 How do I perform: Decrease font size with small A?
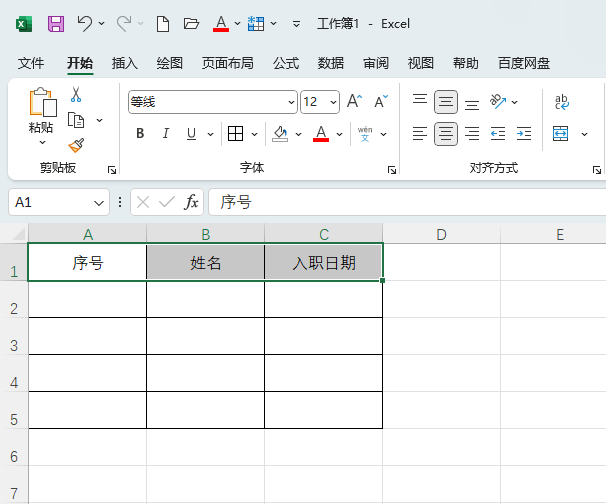pos(381,102)
